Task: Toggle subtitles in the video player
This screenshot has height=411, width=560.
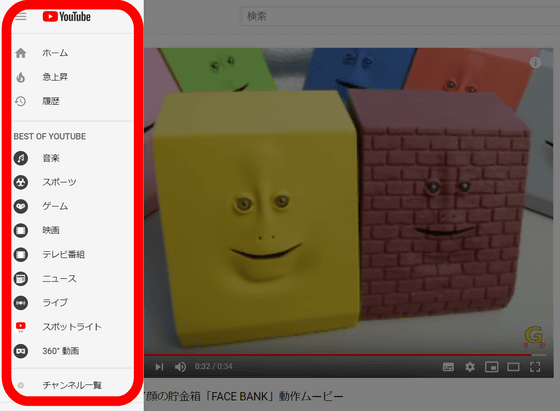Action: coord(448,367)
